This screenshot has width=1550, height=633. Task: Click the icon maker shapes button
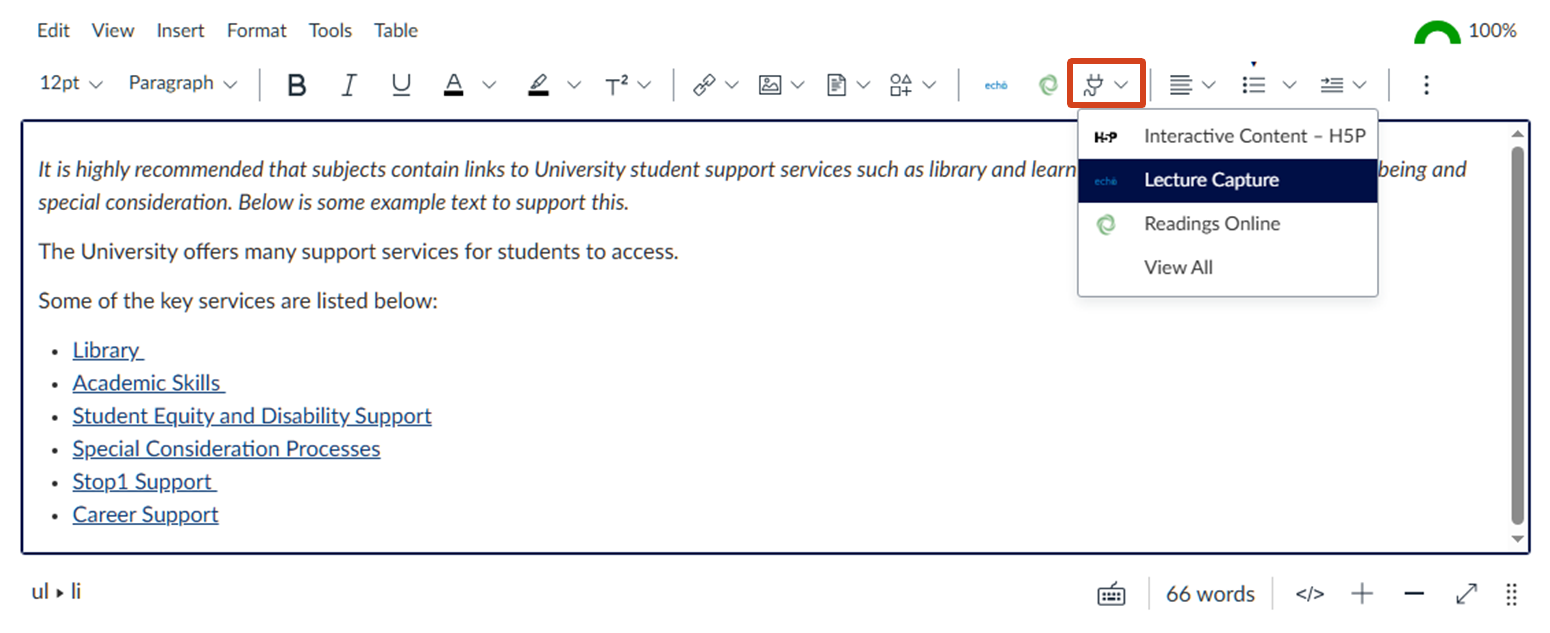[901, 85]
